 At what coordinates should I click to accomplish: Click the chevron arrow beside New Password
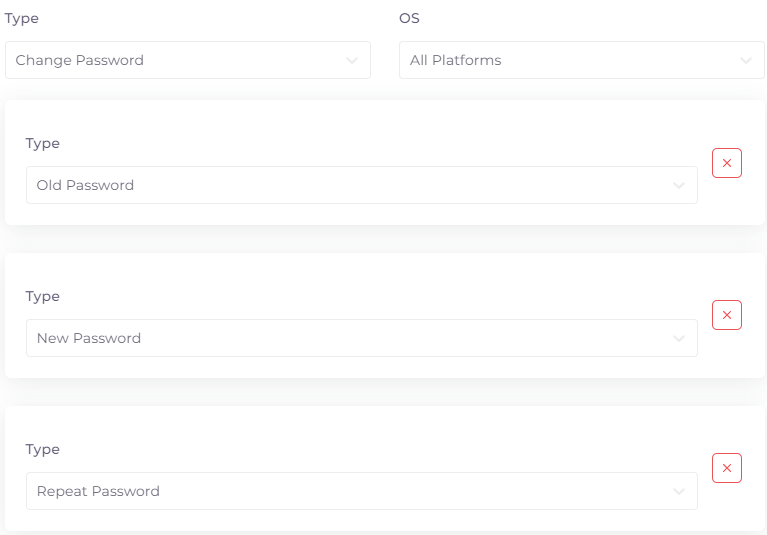pyautogui.click(x=679, y=338)
